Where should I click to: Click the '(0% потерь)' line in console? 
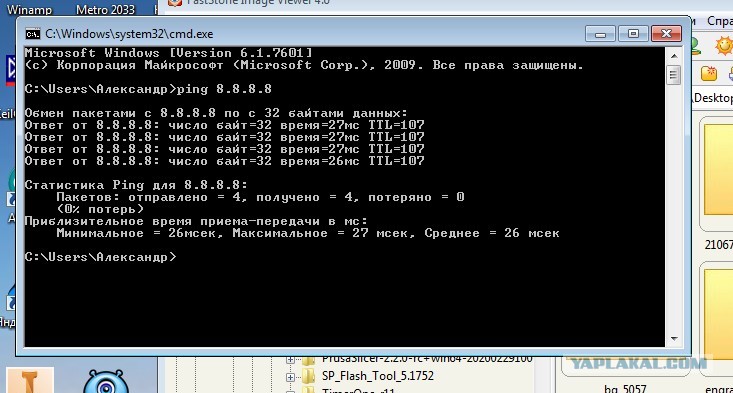pos(100,209)
